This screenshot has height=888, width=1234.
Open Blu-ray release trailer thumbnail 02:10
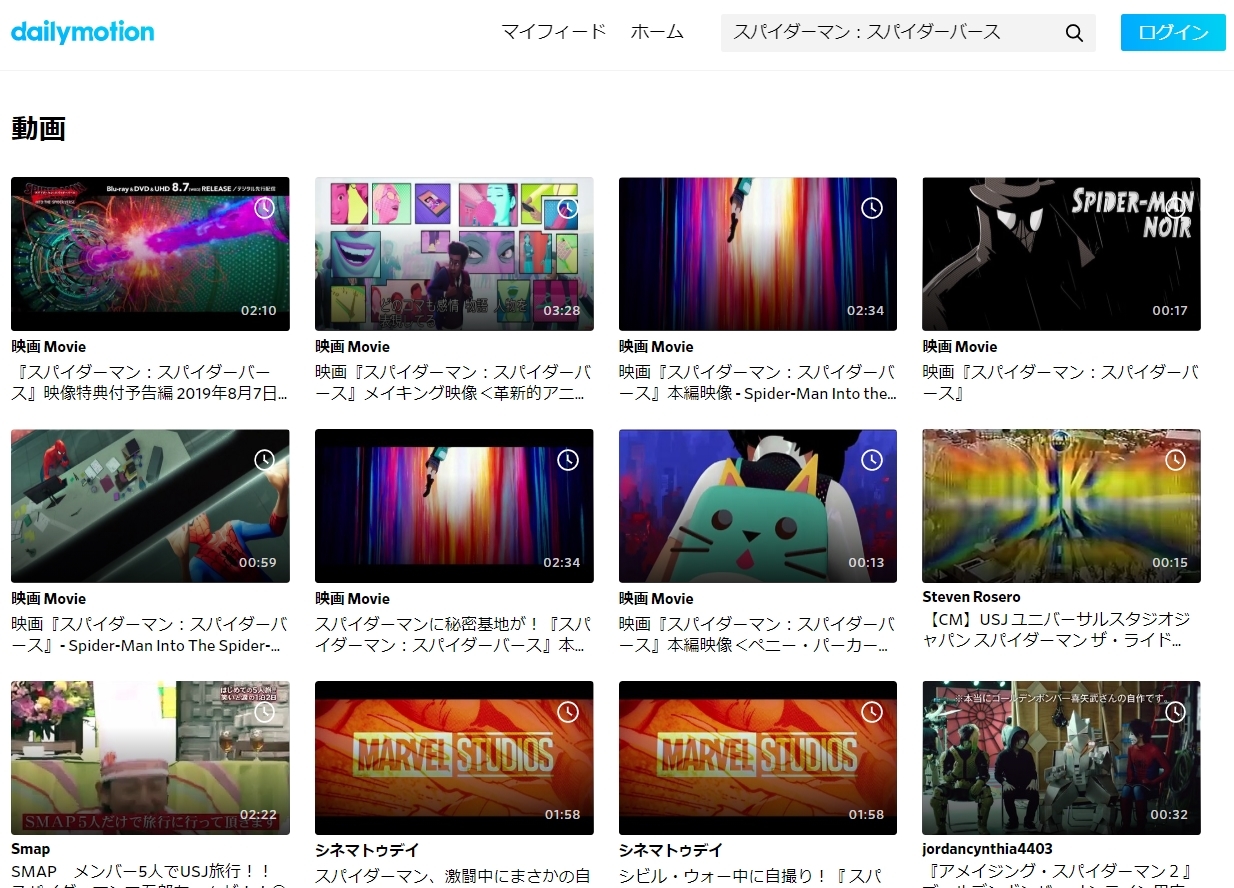(x=150, y=254)
